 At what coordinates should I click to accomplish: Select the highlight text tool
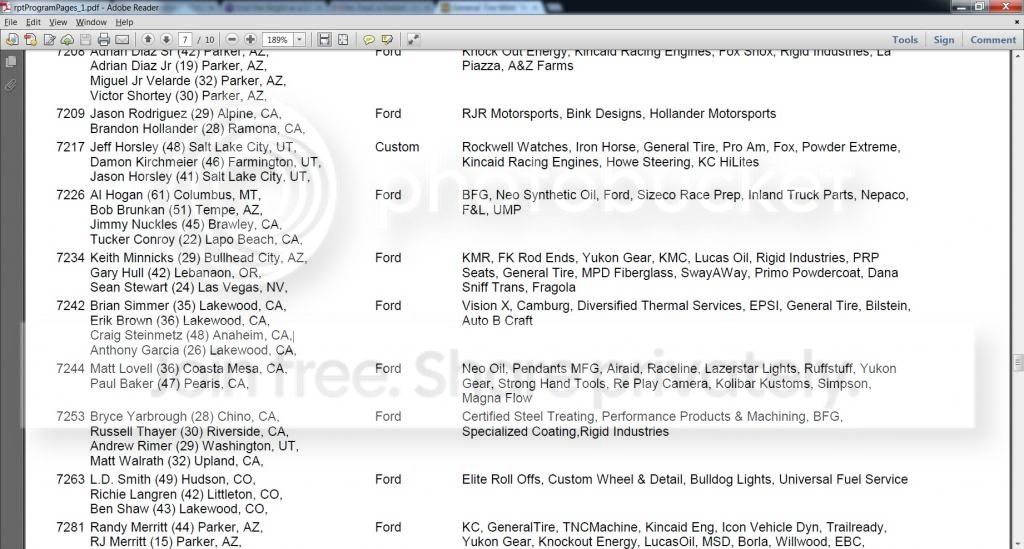tap(387, 40)
